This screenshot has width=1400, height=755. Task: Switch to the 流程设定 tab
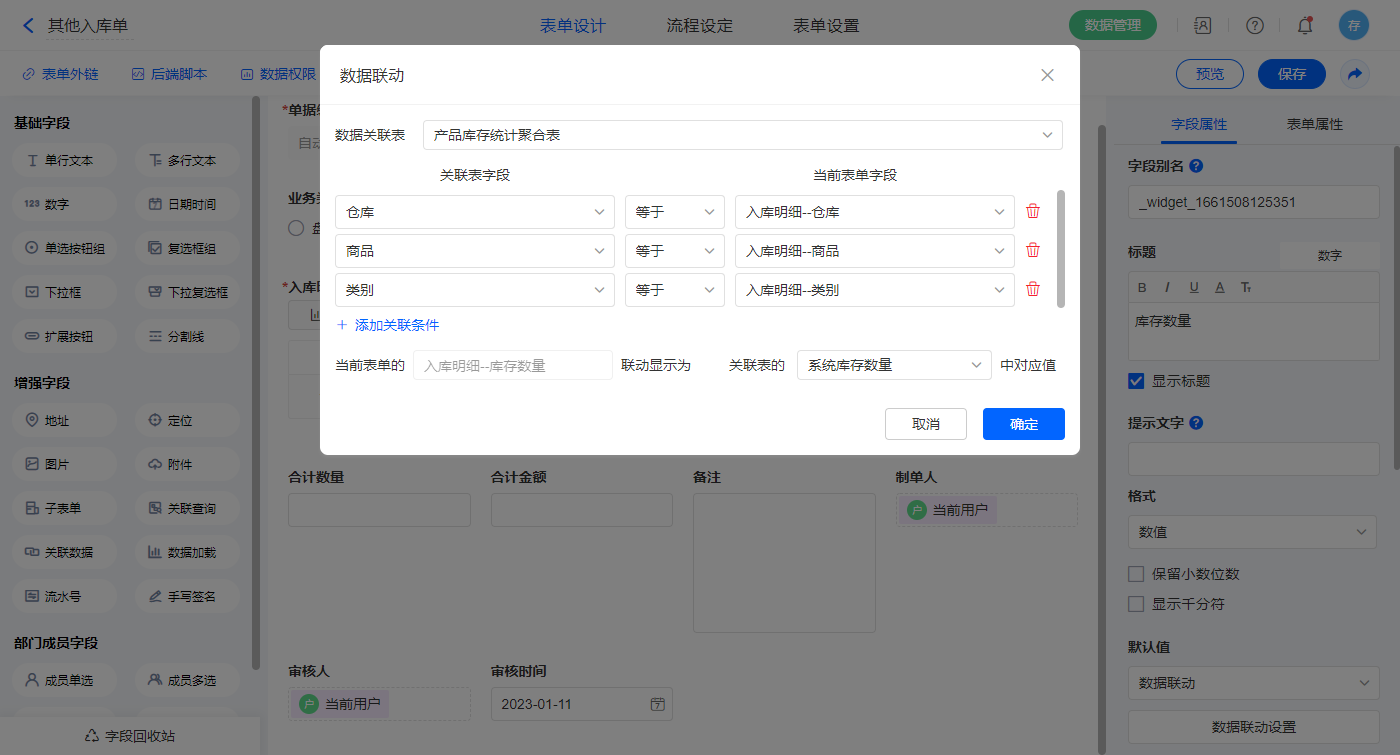[x=699, y=26]
